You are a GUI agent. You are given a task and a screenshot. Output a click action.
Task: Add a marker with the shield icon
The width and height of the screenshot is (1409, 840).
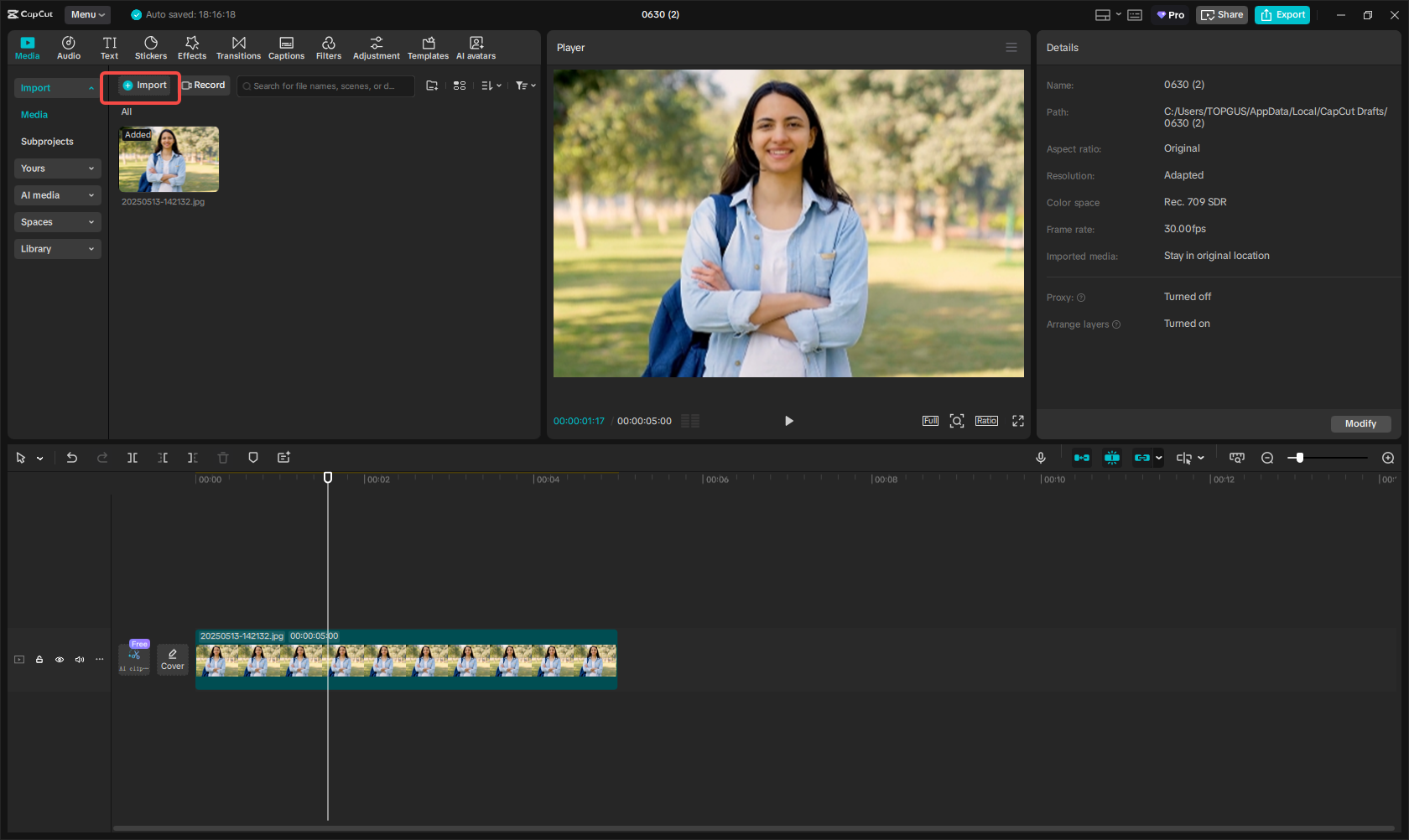click(253, 458)
